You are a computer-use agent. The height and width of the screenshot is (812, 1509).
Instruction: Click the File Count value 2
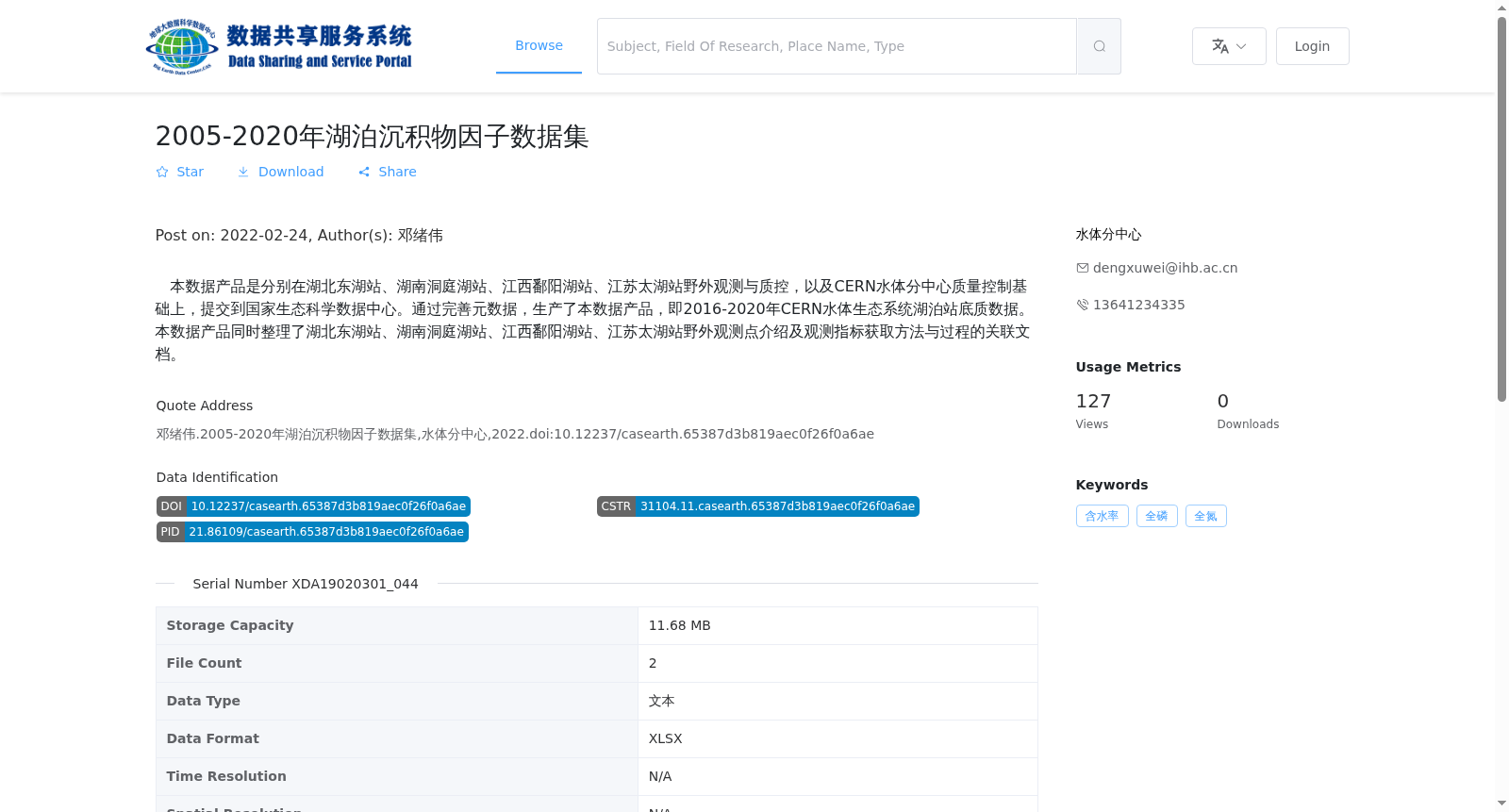click(653, 663)
